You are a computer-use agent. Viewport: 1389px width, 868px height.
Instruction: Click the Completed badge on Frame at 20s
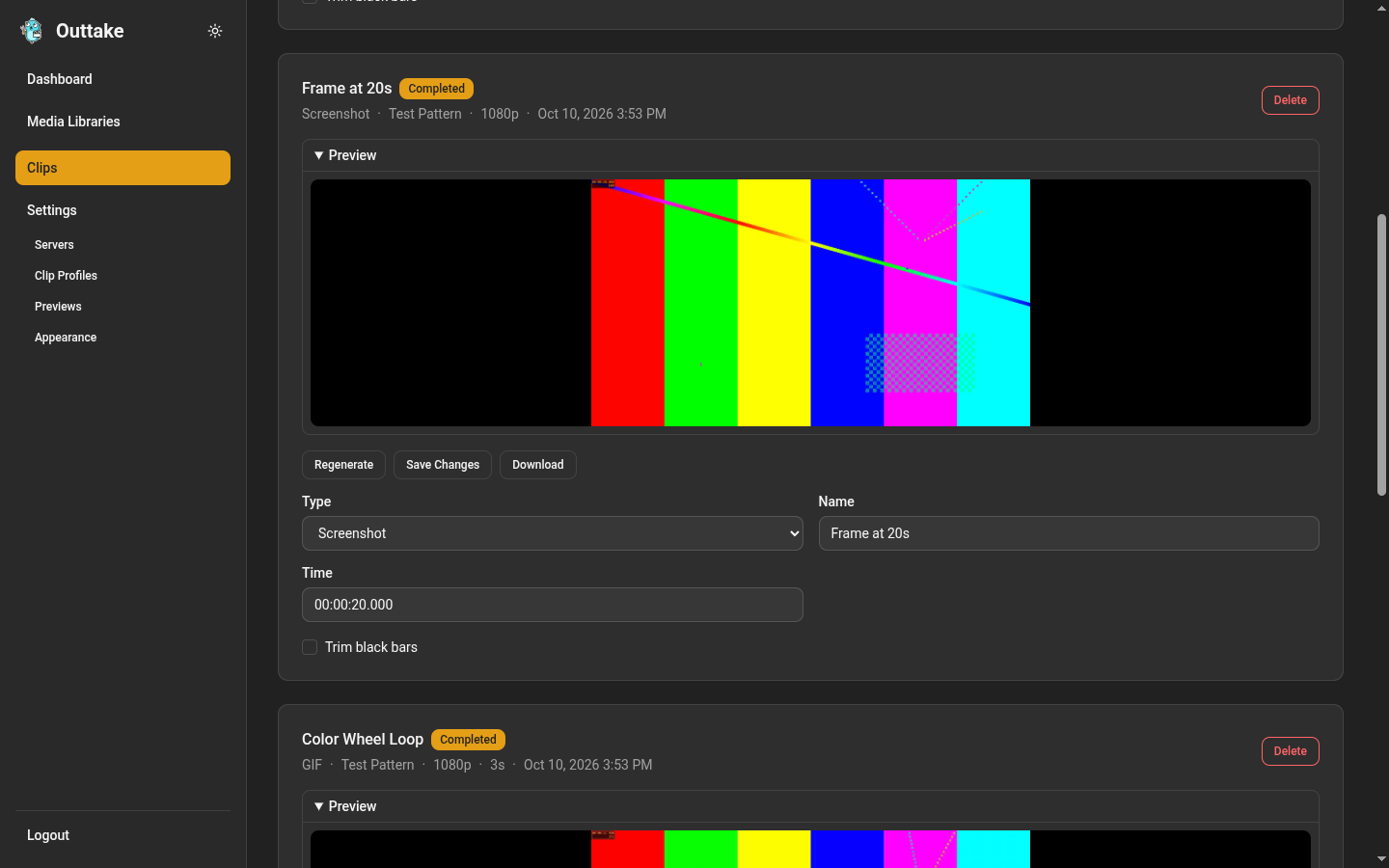coord(436,89)
